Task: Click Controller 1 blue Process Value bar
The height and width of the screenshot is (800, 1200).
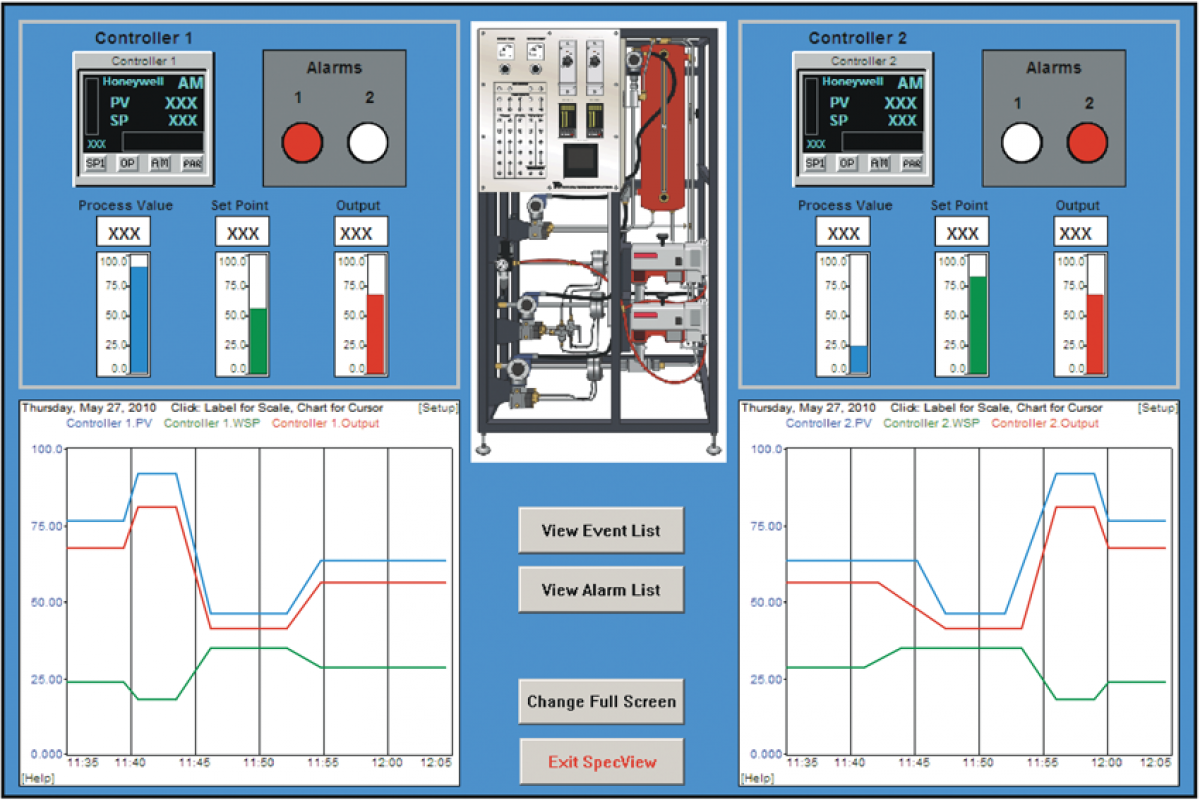Action: point(139,319)
